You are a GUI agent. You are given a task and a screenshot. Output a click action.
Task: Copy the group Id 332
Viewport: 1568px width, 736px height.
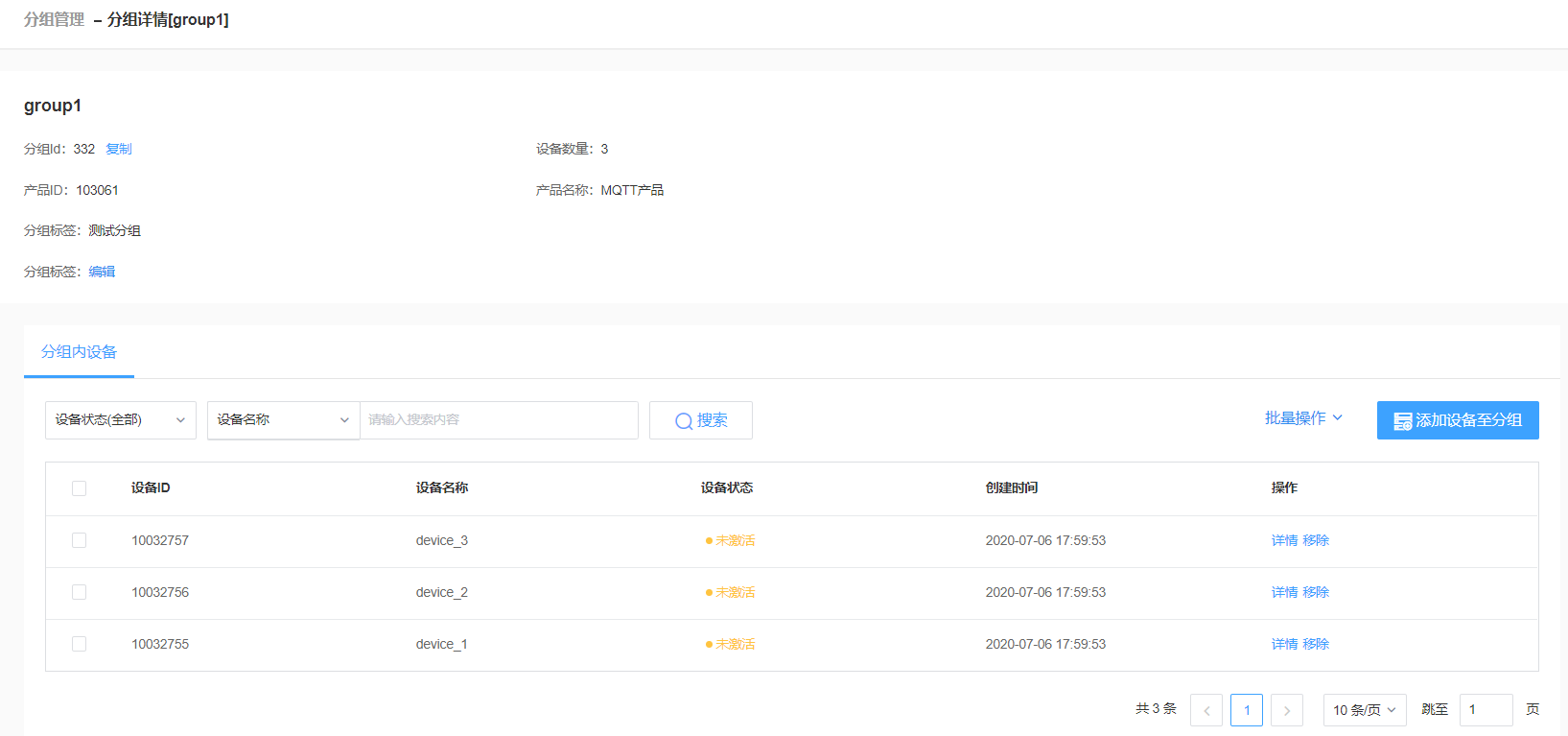point(119,149)
